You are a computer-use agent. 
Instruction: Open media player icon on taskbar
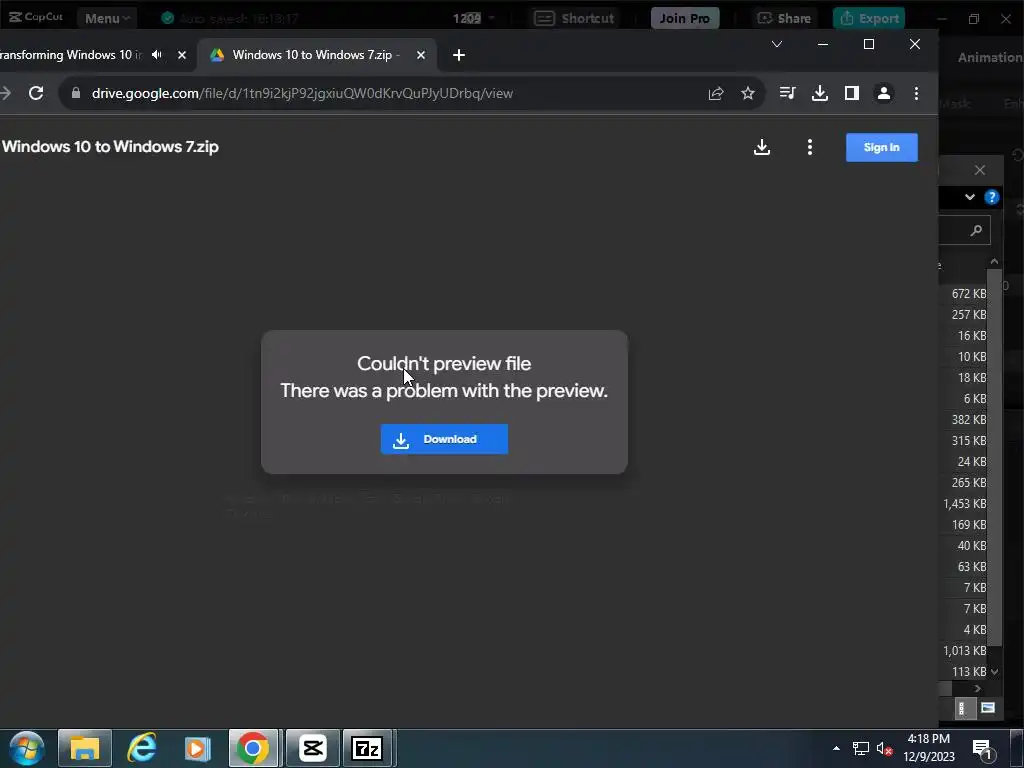point(197,748)
